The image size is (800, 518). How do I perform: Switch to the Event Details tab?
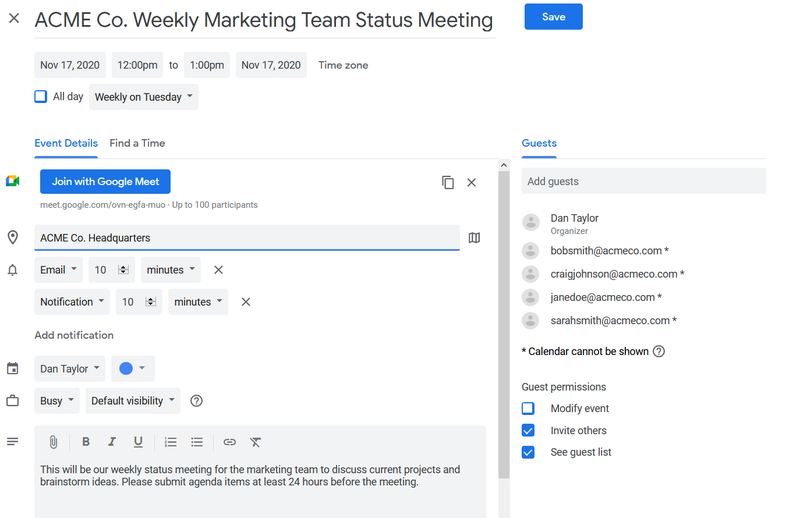tap(66, 143)
